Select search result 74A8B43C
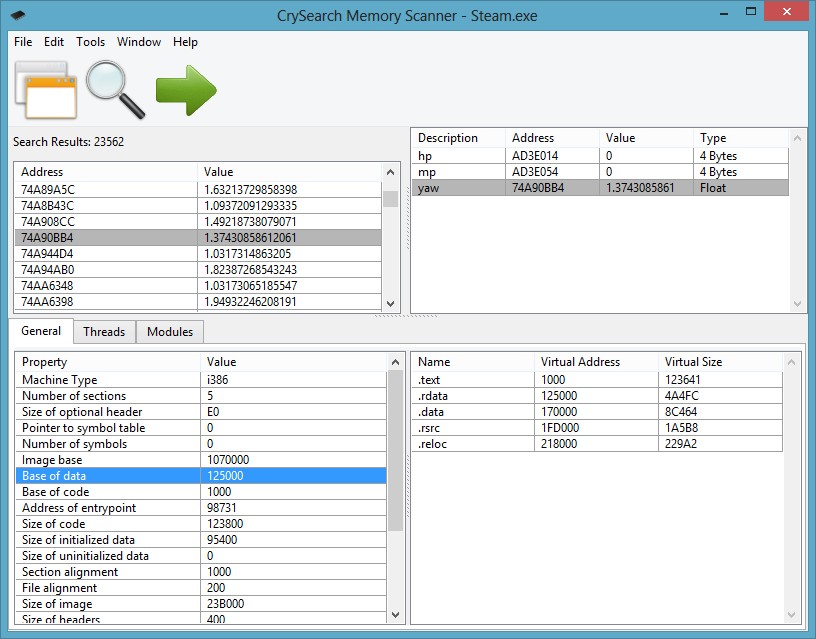816x639 pixels. pos(198,206)
